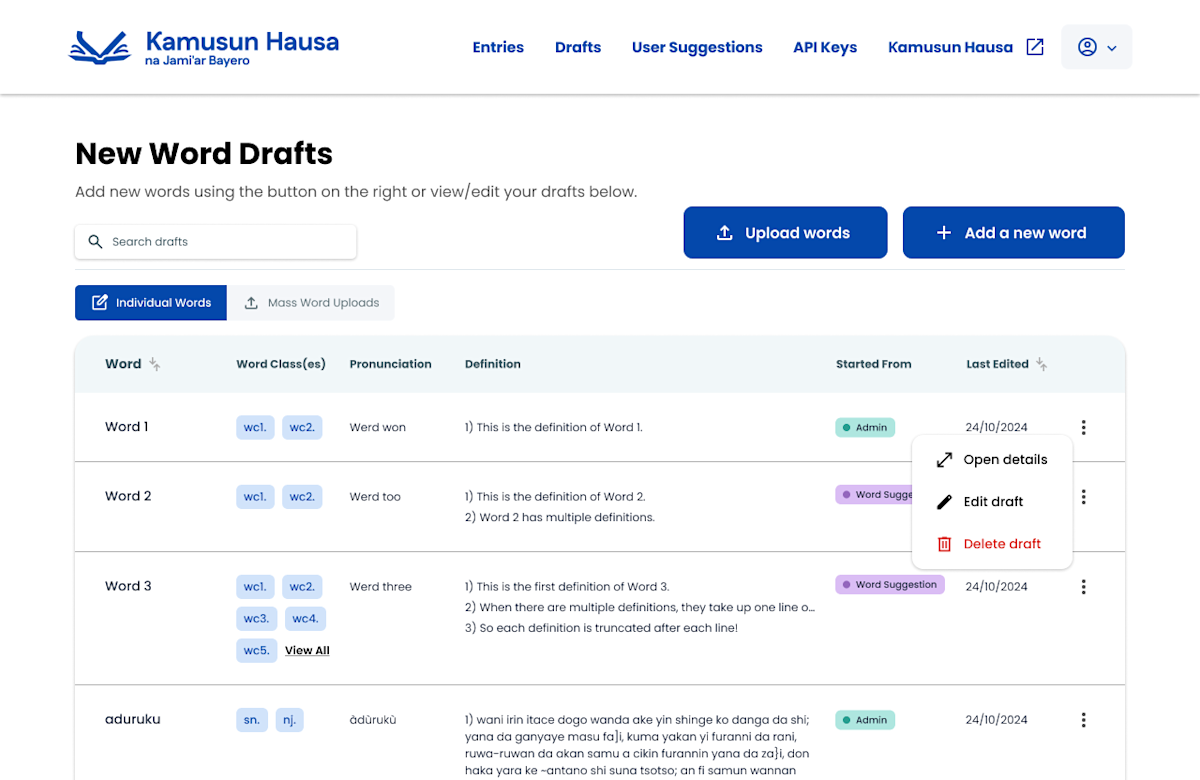
Task: Toggle sorting on the Last Edited column
Action: point(1041,364)
